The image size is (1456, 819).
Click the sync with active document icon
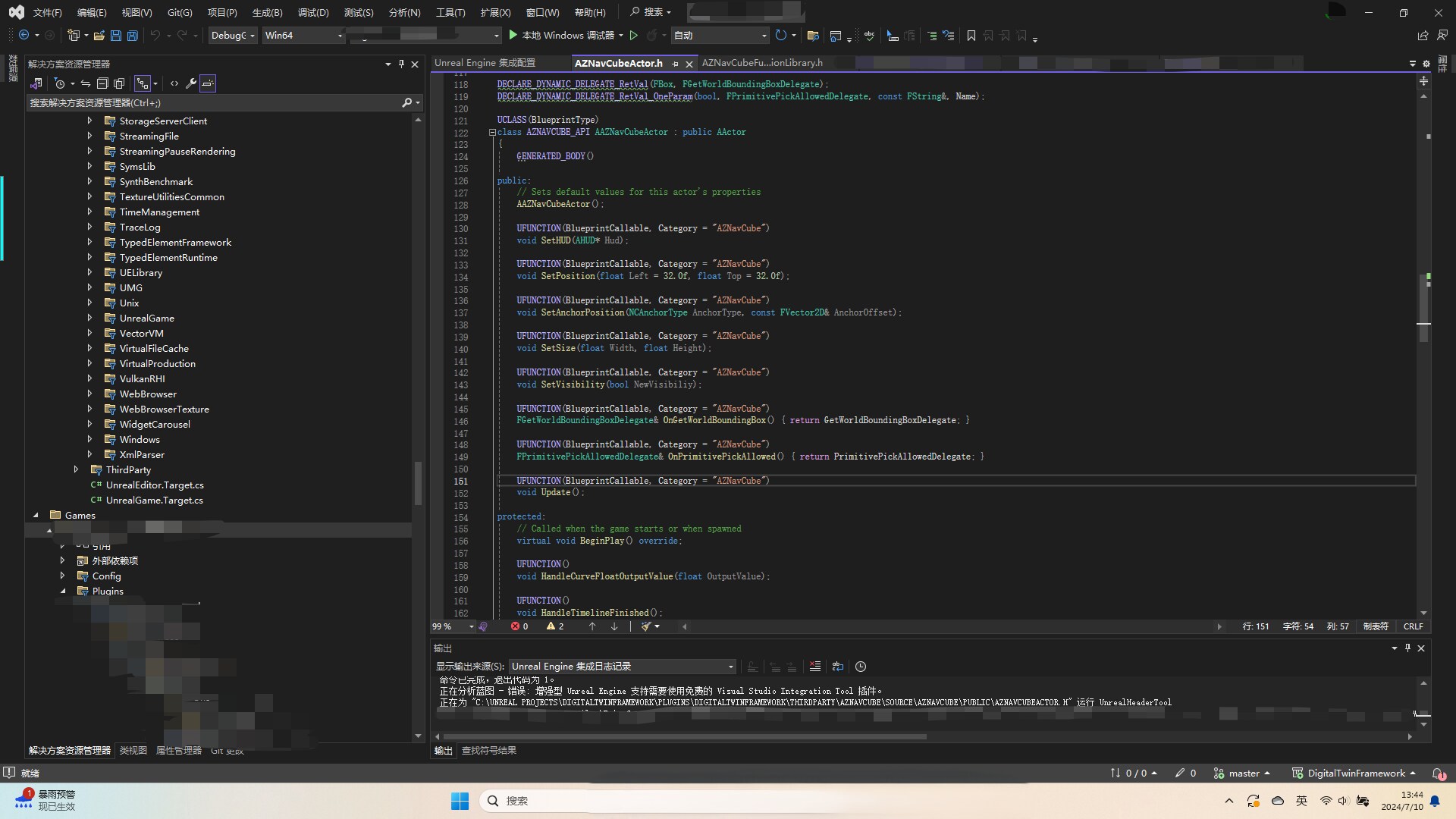[86, 83]
